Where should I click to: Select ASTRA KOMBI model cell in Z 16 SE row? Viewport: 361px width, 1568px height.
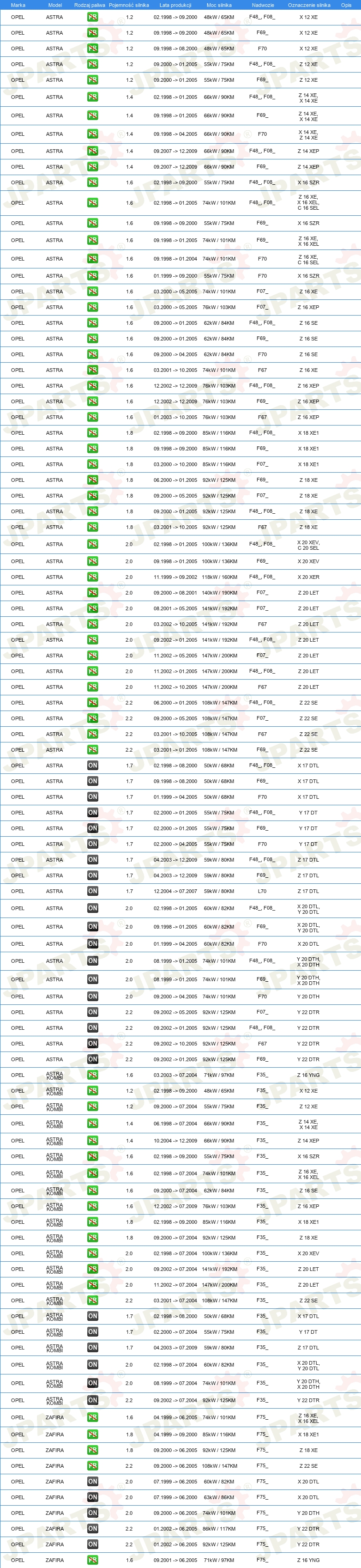tap(54, 1190)
